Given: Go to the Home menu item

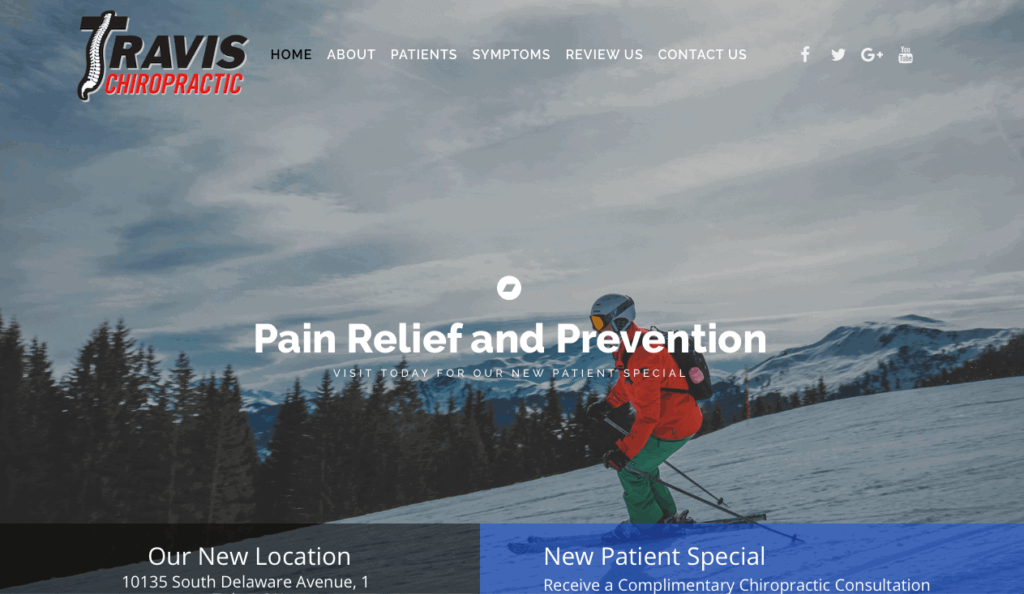Looking at the screenshot, I should pos(291,55).
